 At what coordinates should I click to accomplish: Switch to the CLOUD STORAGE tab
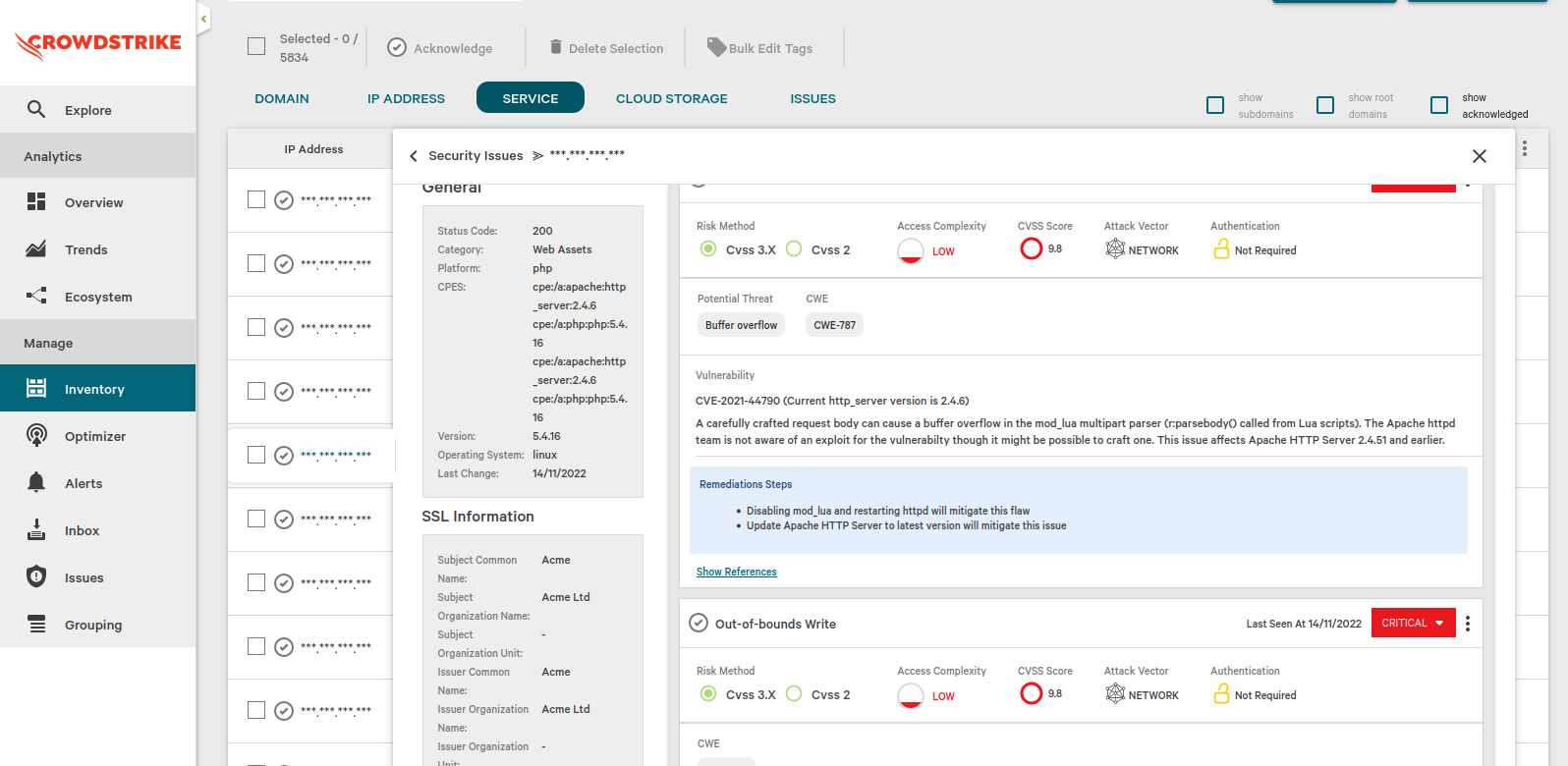[x=671, y=98]
